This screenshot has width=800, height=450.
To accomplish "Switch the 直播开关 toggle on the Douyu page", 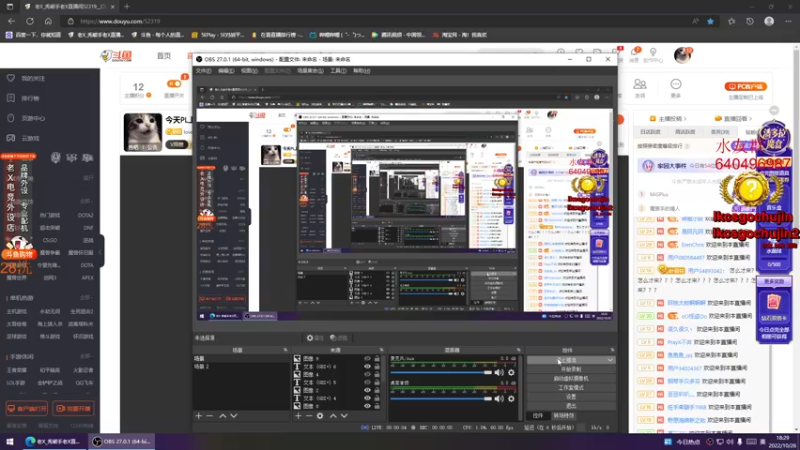I will [174, 84].
